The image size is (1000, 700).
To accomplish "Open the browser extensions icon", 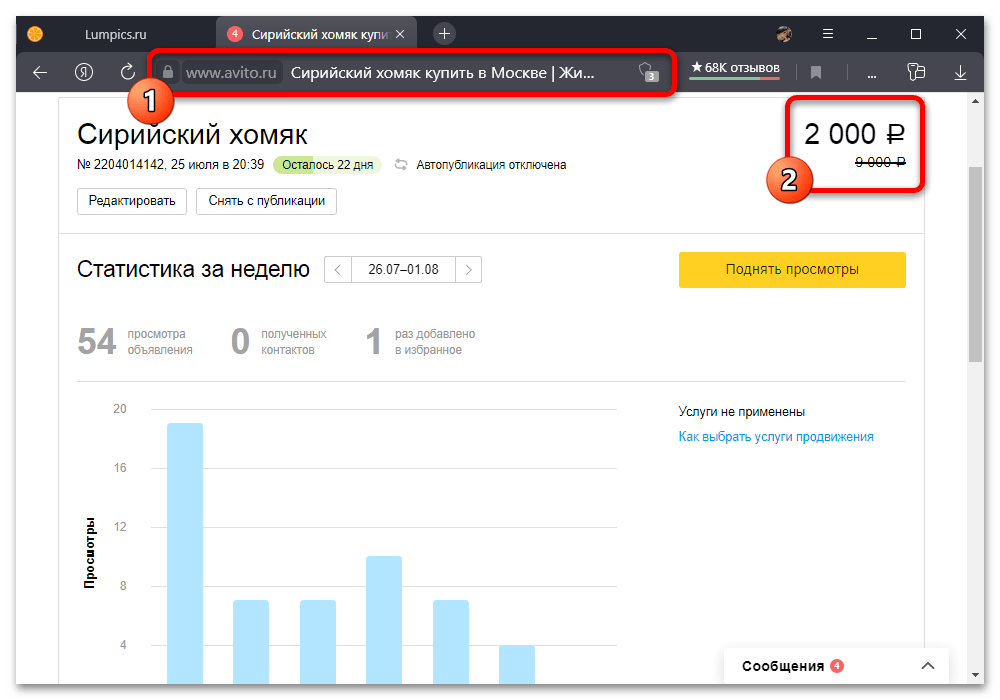I will click(x=915, y=72).
